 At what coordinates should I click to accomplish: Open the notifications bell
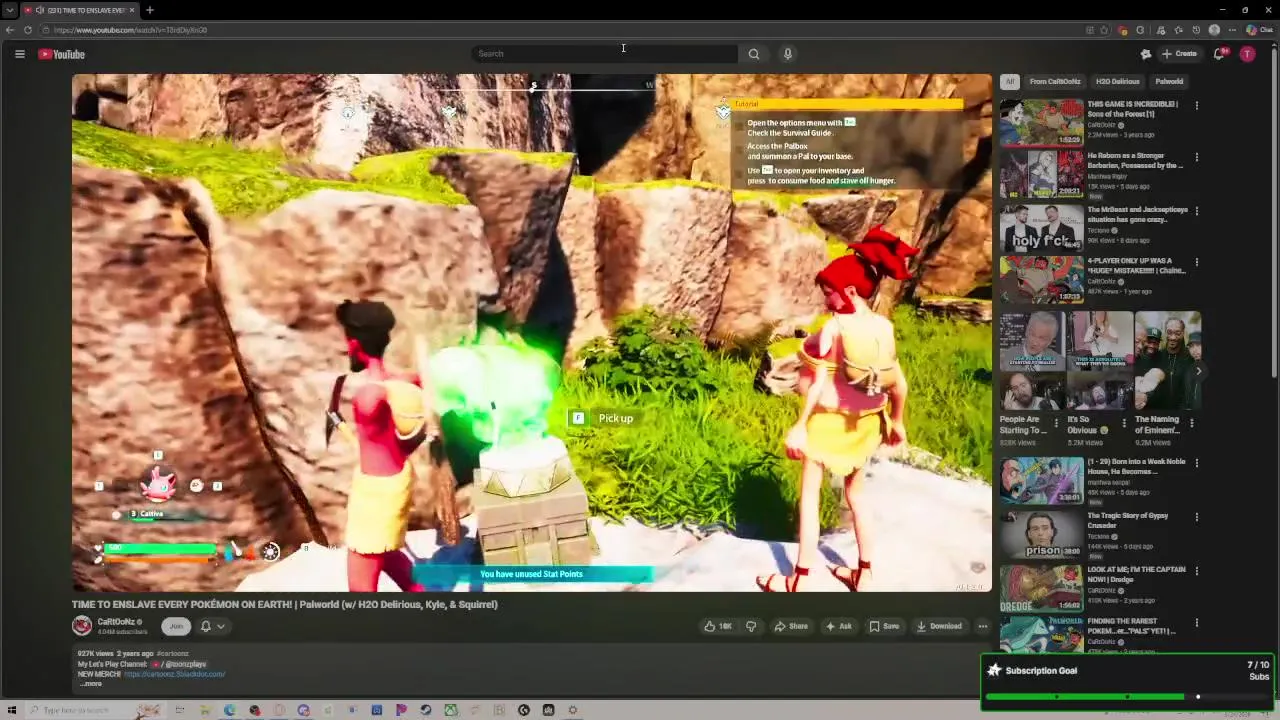pyautogui.click(x=1219, y=54)
